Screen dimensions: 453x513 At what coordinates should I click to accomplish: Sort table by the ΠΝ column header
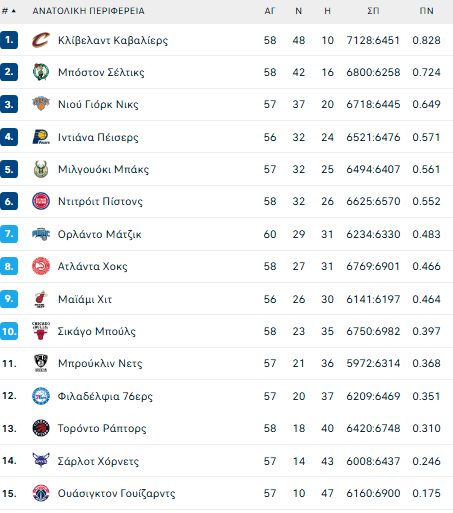pos(426,11)
